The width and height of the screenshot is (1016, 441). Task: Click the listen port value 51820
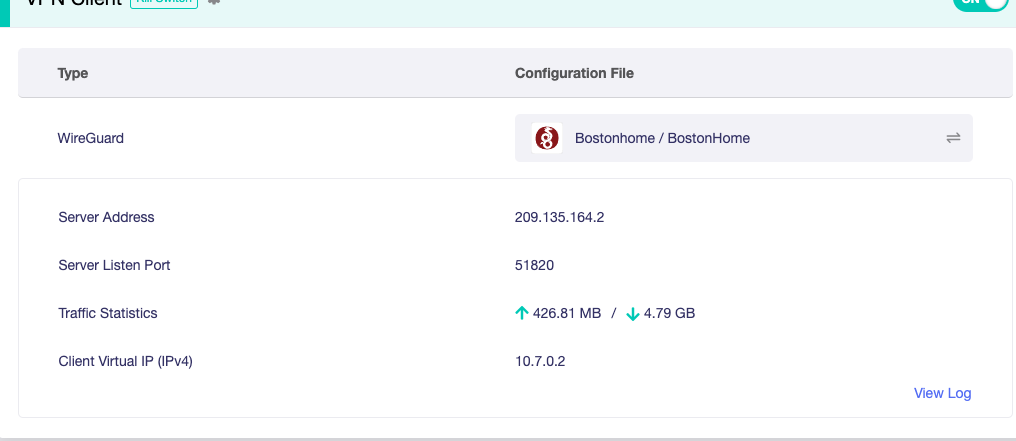(x=534, y=265)
